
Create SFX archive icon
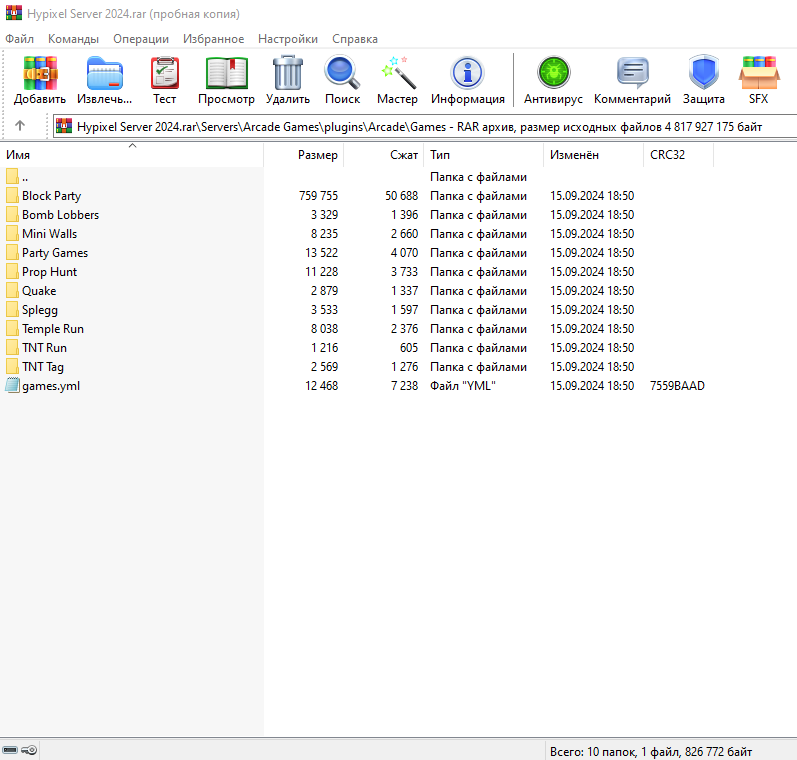(x=758, y=73)
